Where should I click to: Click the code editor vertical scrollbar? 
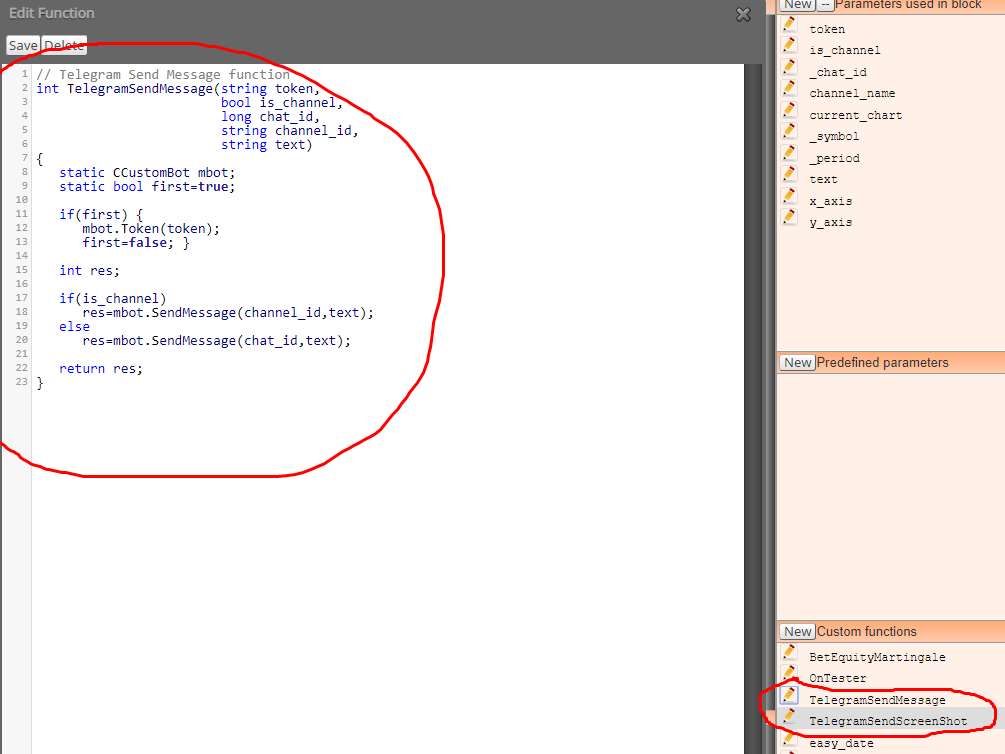pos(753,408)
